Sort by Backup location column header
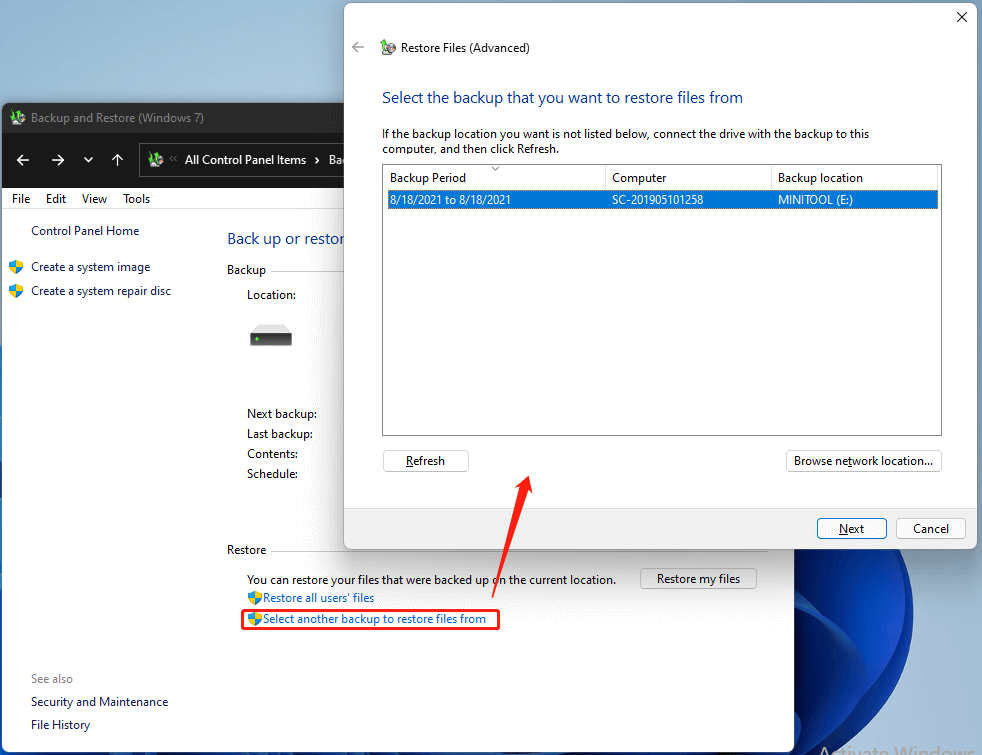This screenshot has width=982, height=755. [x=854, y=178]
